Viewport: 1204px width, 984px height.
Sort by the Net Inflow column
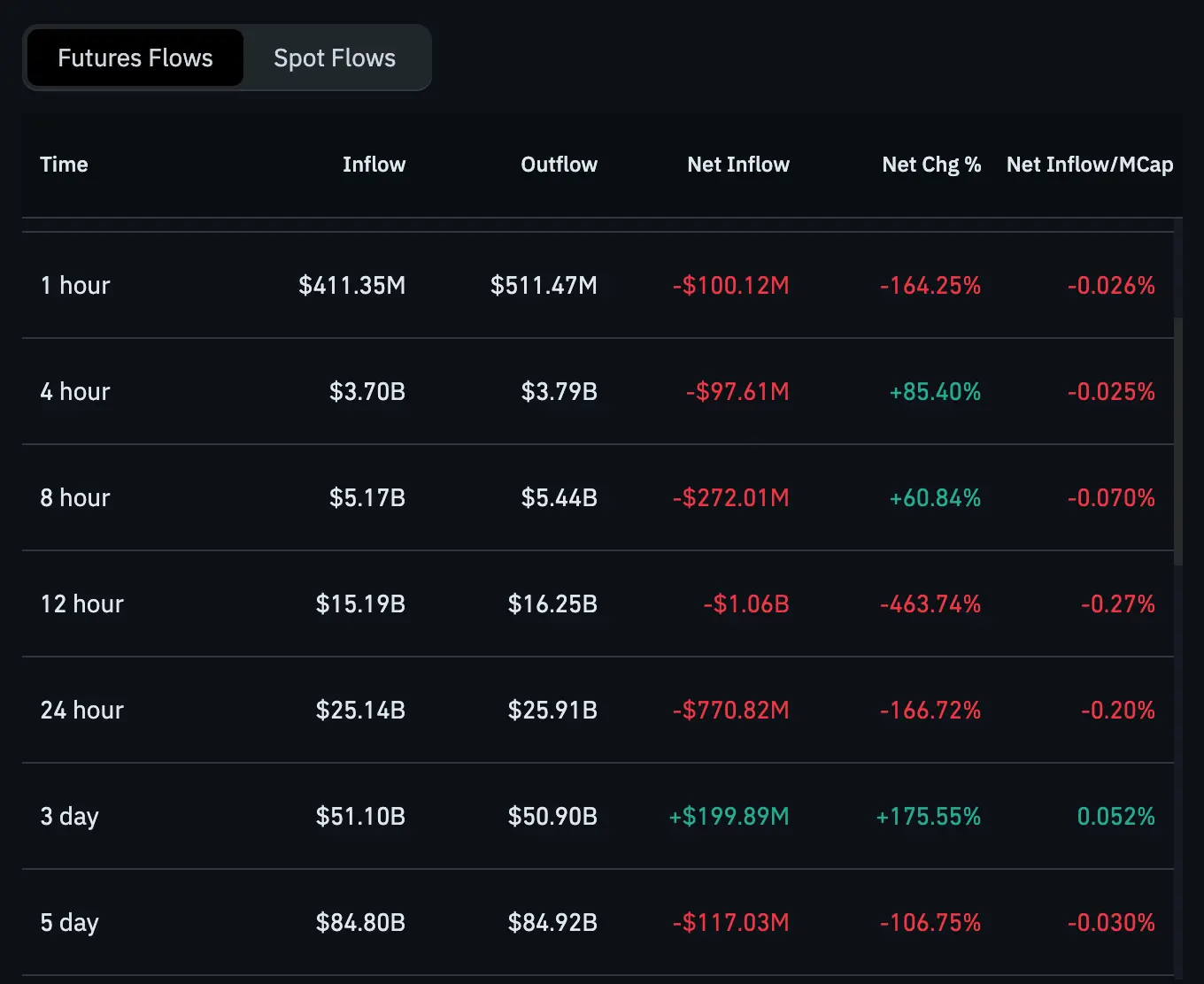[x=738, y=165]
